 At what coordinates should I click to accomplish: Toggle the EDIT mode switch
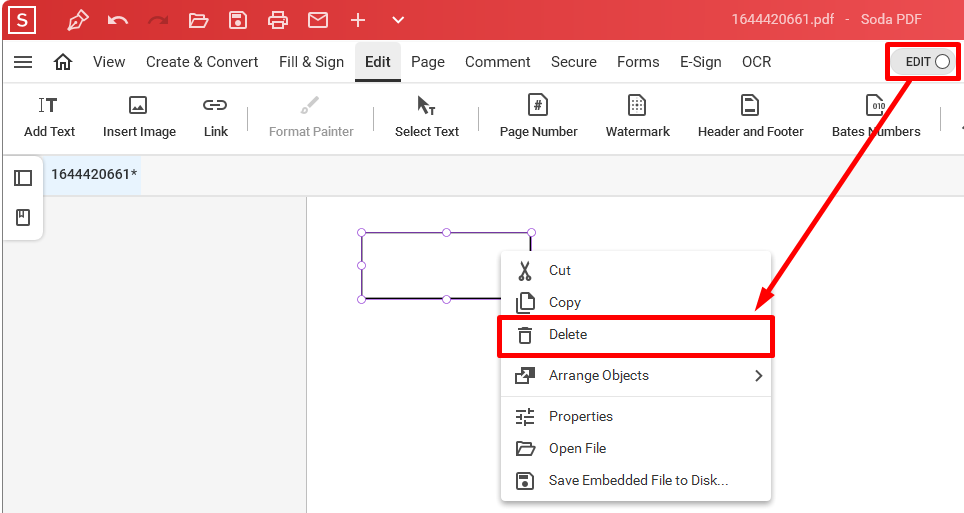tap(927, 62)
